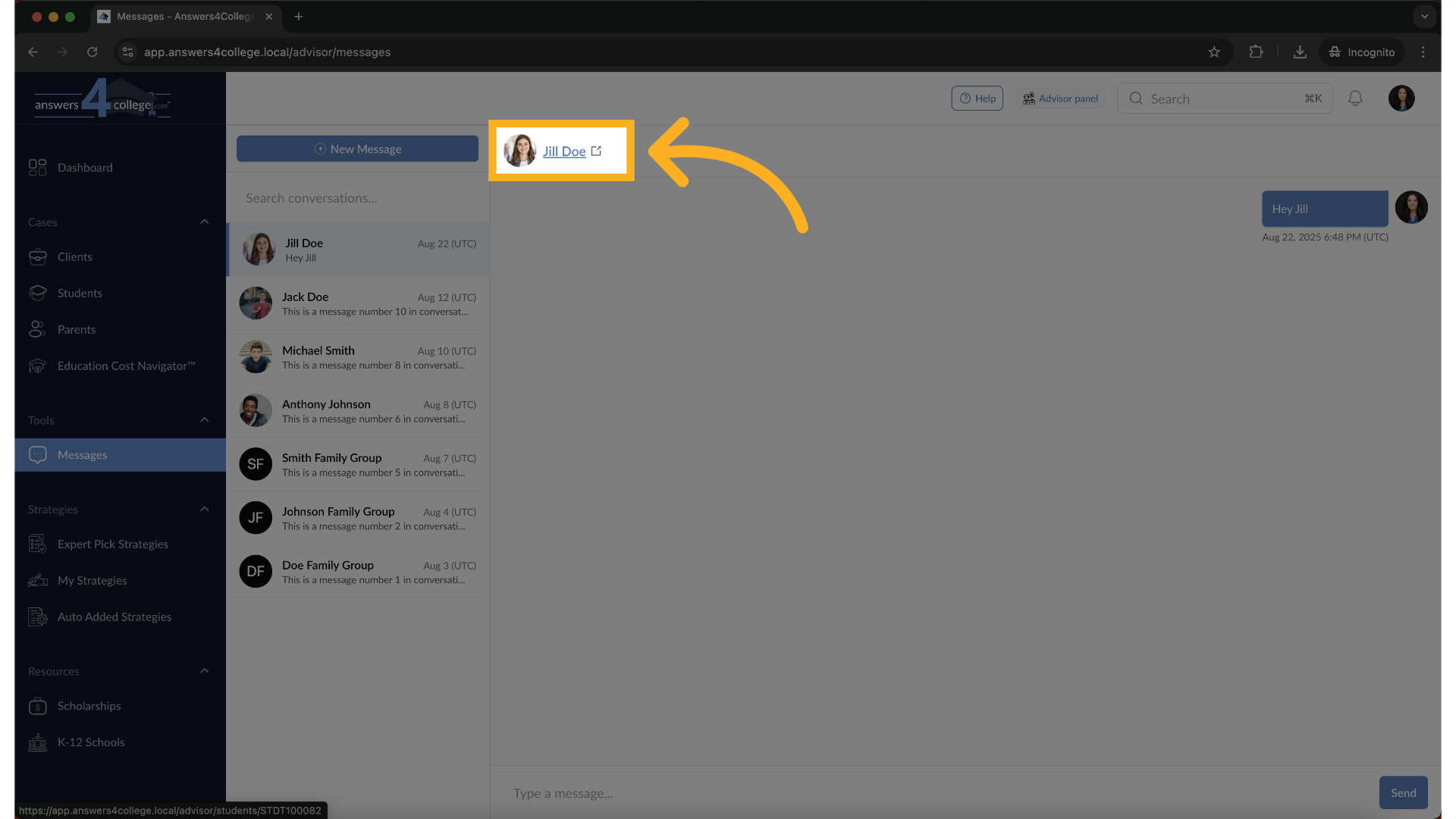Collapse the Cases section
Image resolution: width=1456 pixels, height=819 pixels.
coord(204,221)
